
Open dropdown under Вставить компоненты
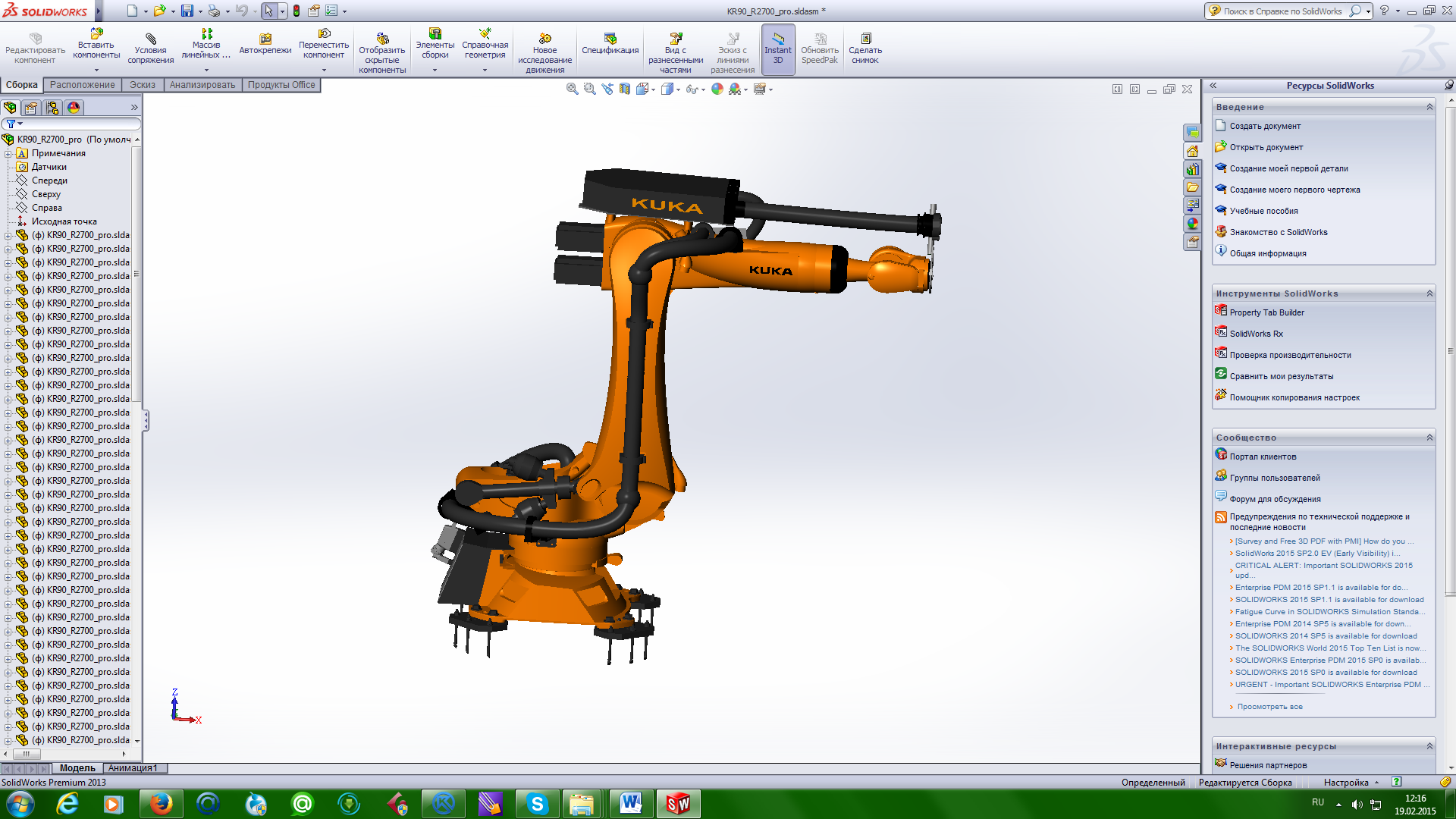pyautogui.click(x=96, y=70)
